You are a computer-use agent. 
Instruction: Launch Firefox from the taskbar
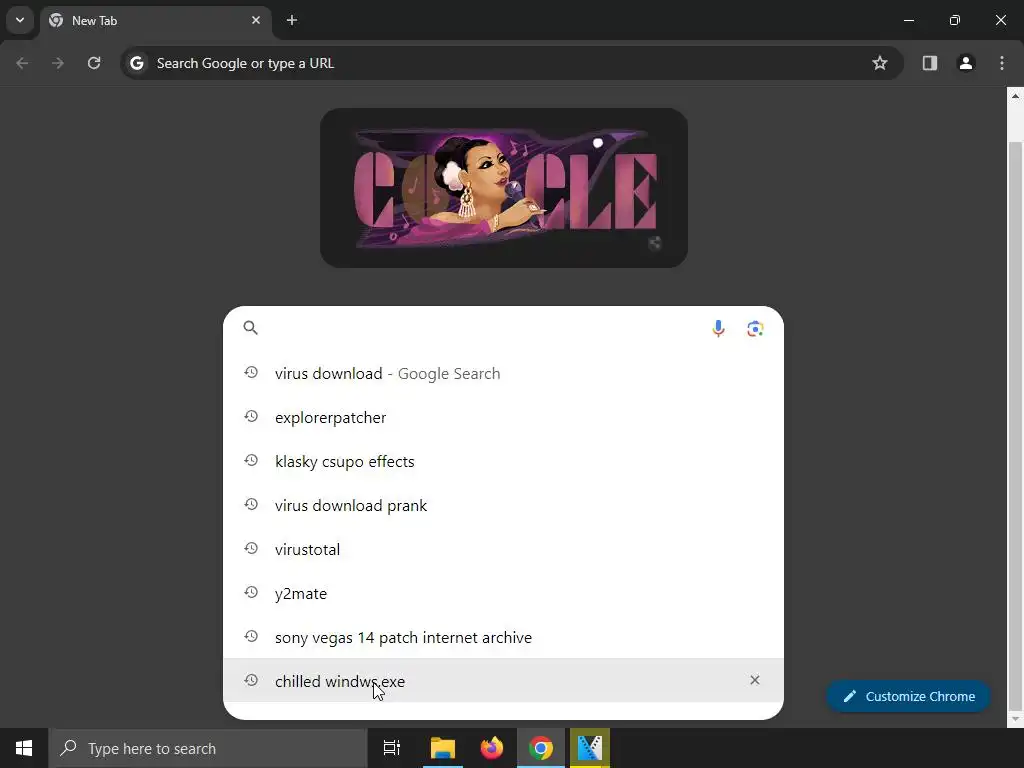[x=492, y=748]
